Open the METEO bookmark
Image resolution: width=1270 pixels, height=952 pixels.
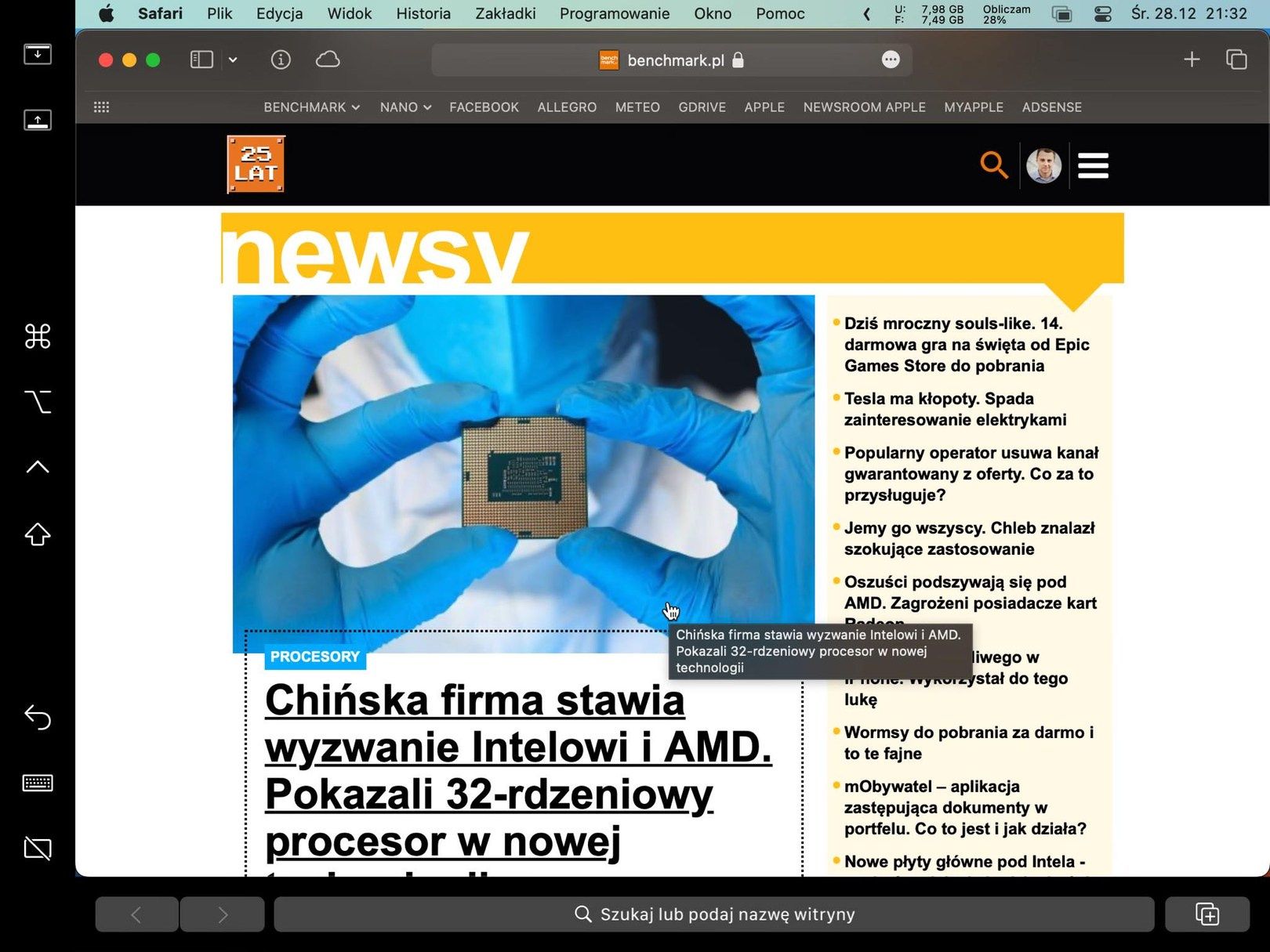(637, 107)
